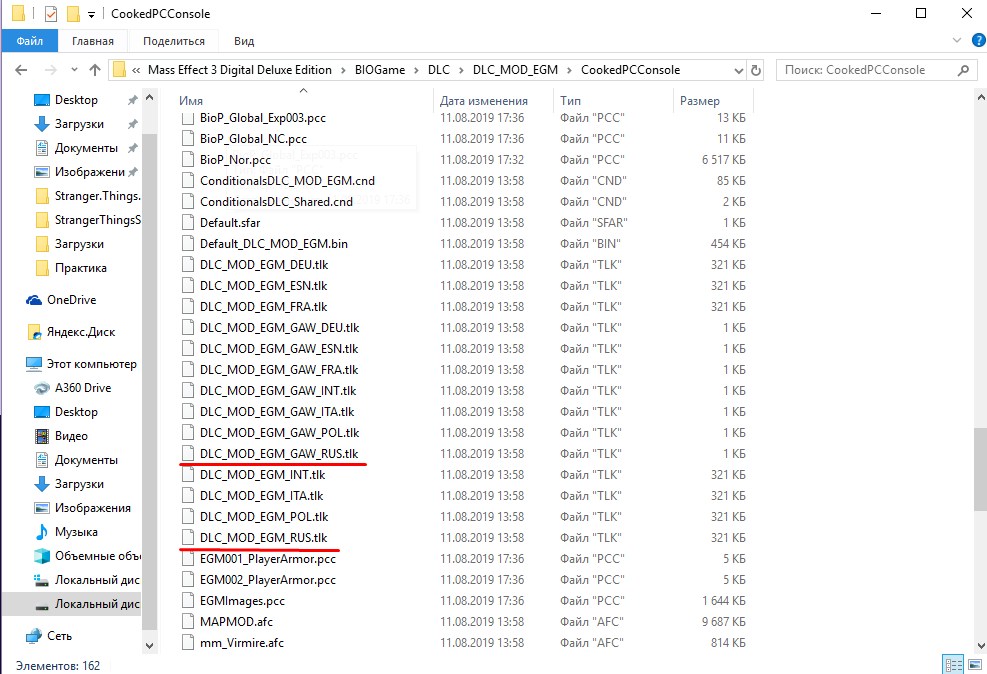Select file MAPMOD.afc

(x=236, y=622)
